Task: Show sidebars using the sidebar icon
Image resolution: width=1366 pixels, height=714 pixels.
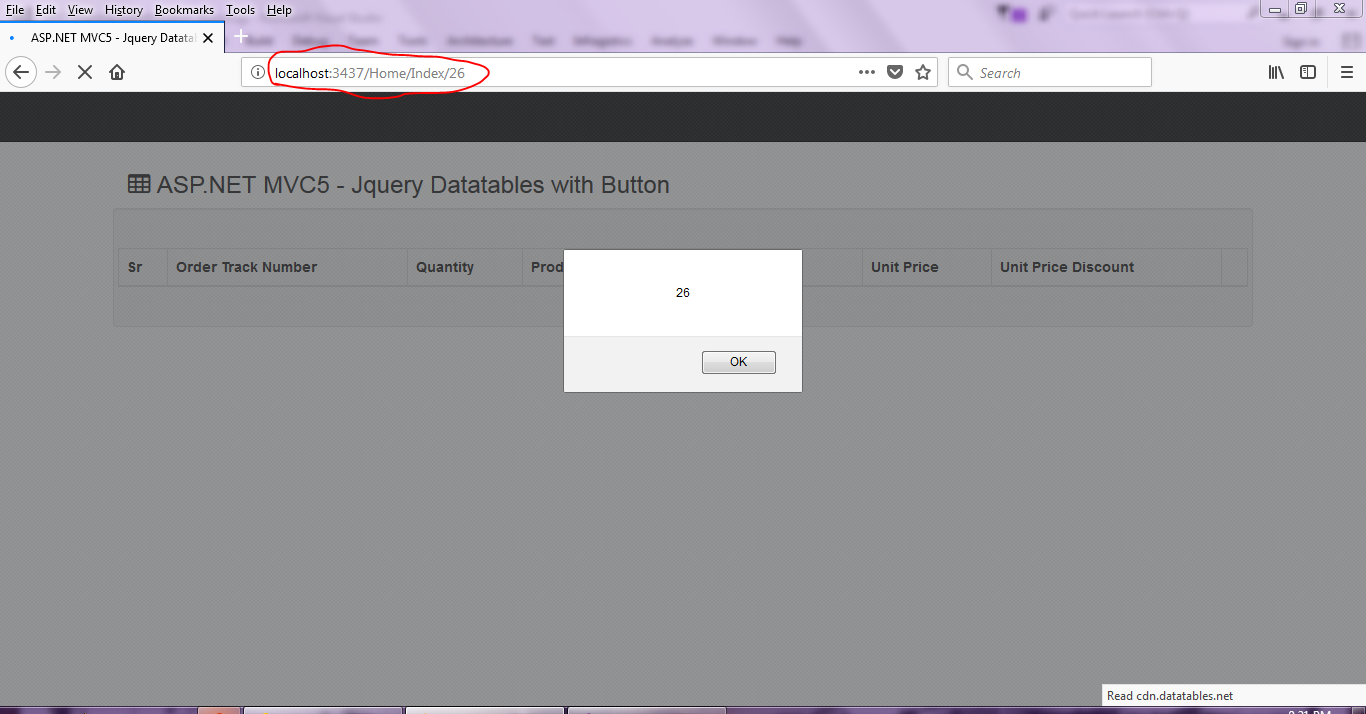Action: coord(1308,72)
